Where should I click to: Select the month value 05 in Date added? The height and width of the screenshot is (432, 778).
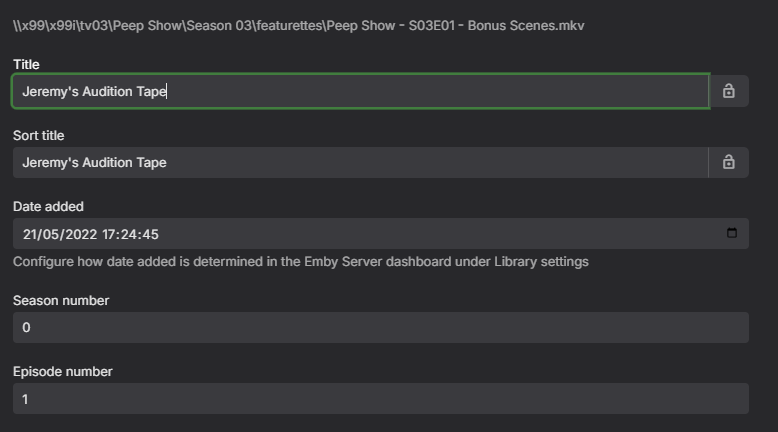pos(51,234)
